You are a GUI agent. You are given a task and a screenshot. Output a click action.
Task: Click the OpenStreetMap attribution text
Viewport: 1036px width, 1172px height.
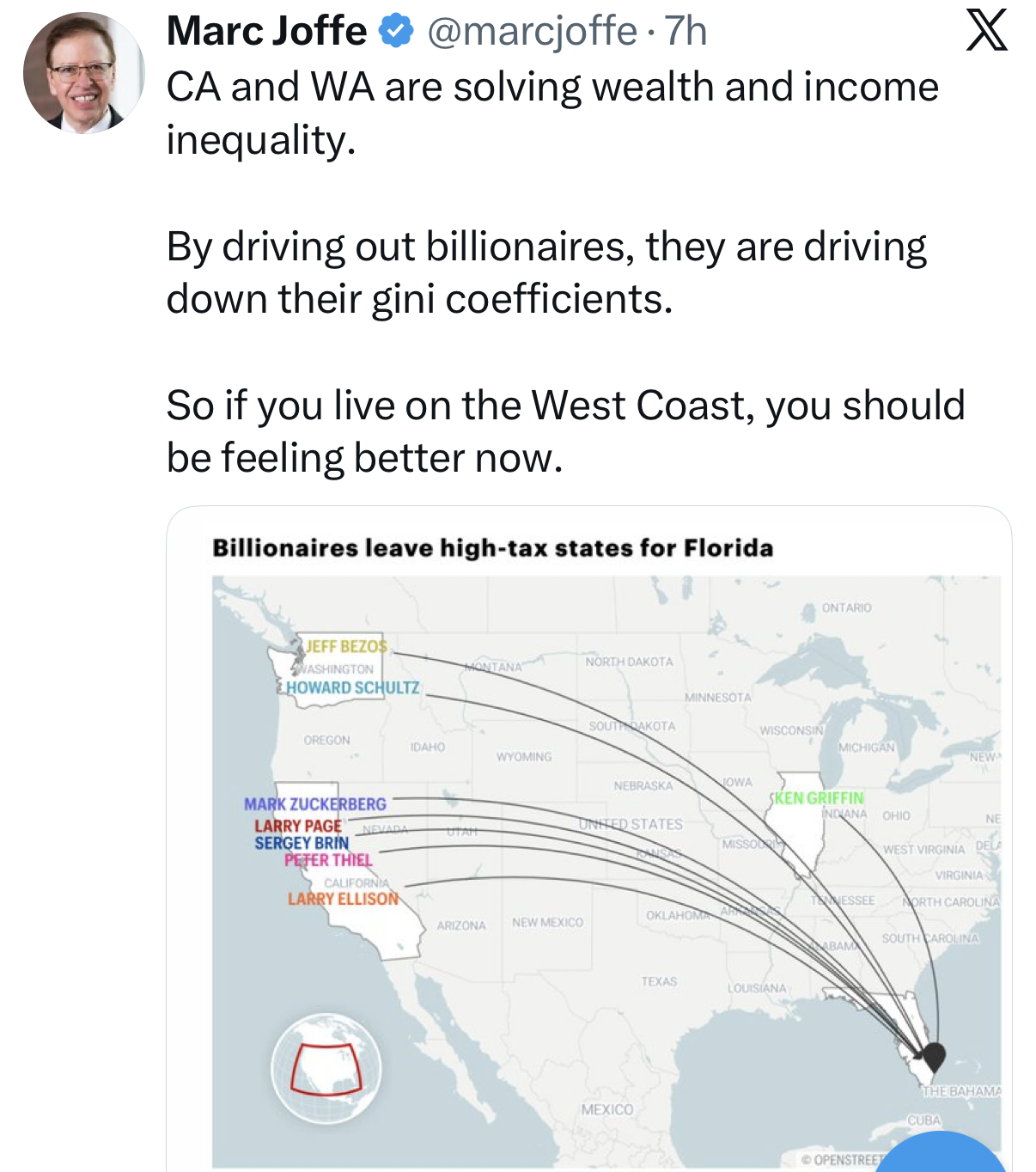coord(842,1159)
